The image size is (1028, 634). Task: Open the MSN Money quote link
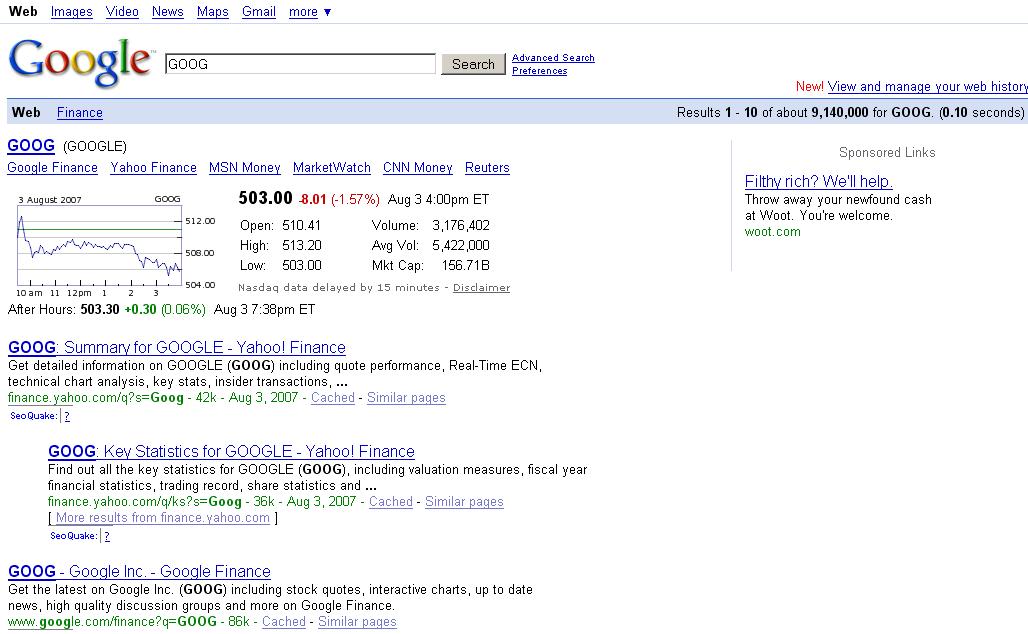click(x=245, y=168)
